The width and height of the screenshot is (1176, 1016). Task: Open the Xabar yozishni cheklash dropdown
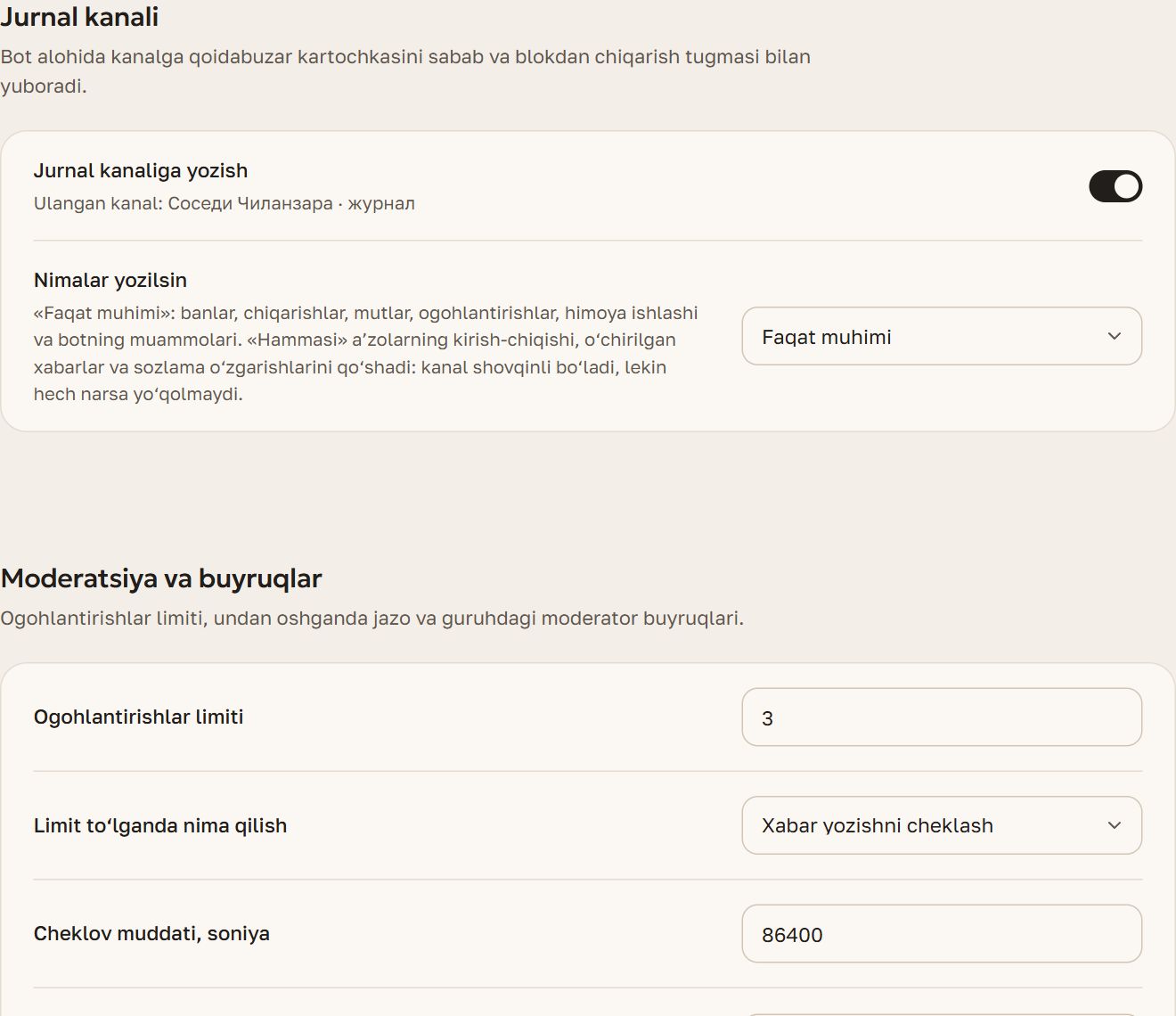pos(942,825)
